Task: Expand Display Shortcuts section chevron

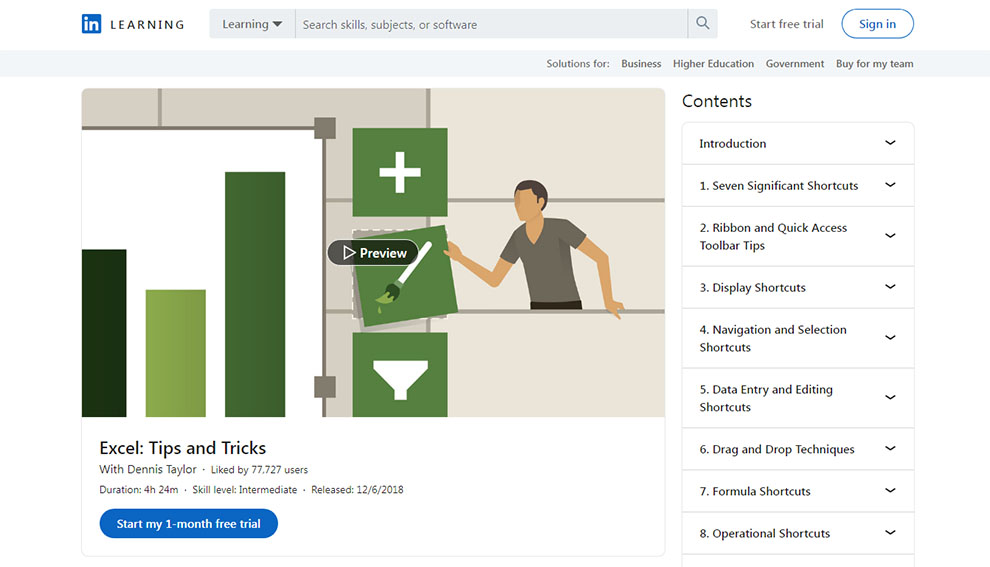Action: (x=890, y=287)
